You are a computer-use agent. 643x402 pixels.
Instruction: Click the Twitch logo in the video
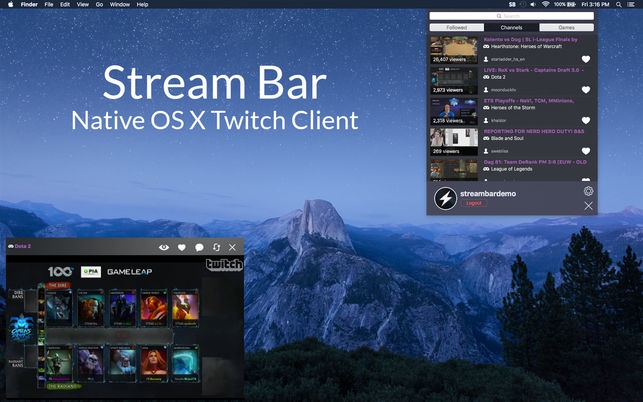[224, 265]
